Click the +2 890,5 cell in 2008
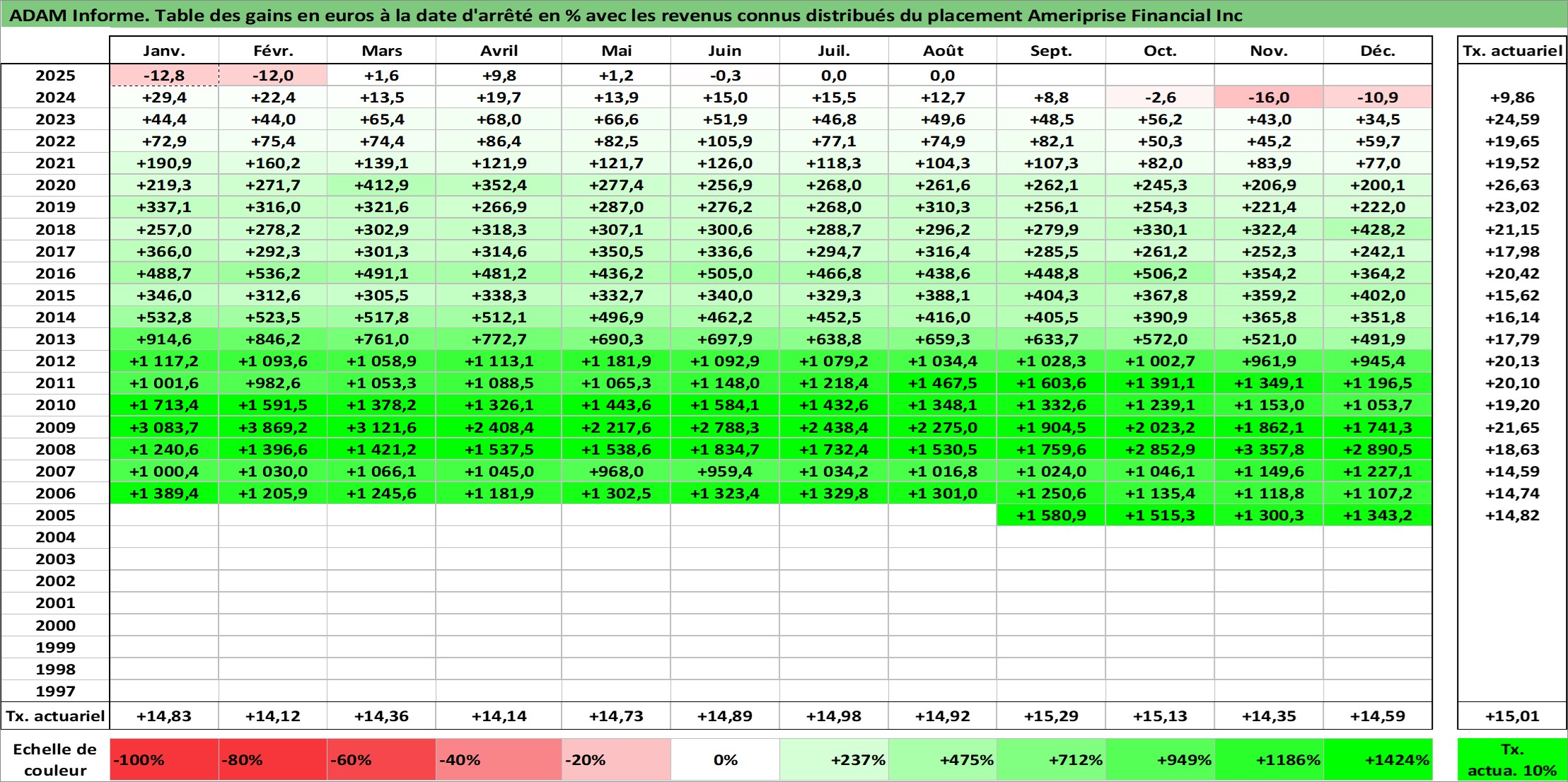Image resolution: width=1568 pixels, height=782 pixels. [x=1378, y=449]
